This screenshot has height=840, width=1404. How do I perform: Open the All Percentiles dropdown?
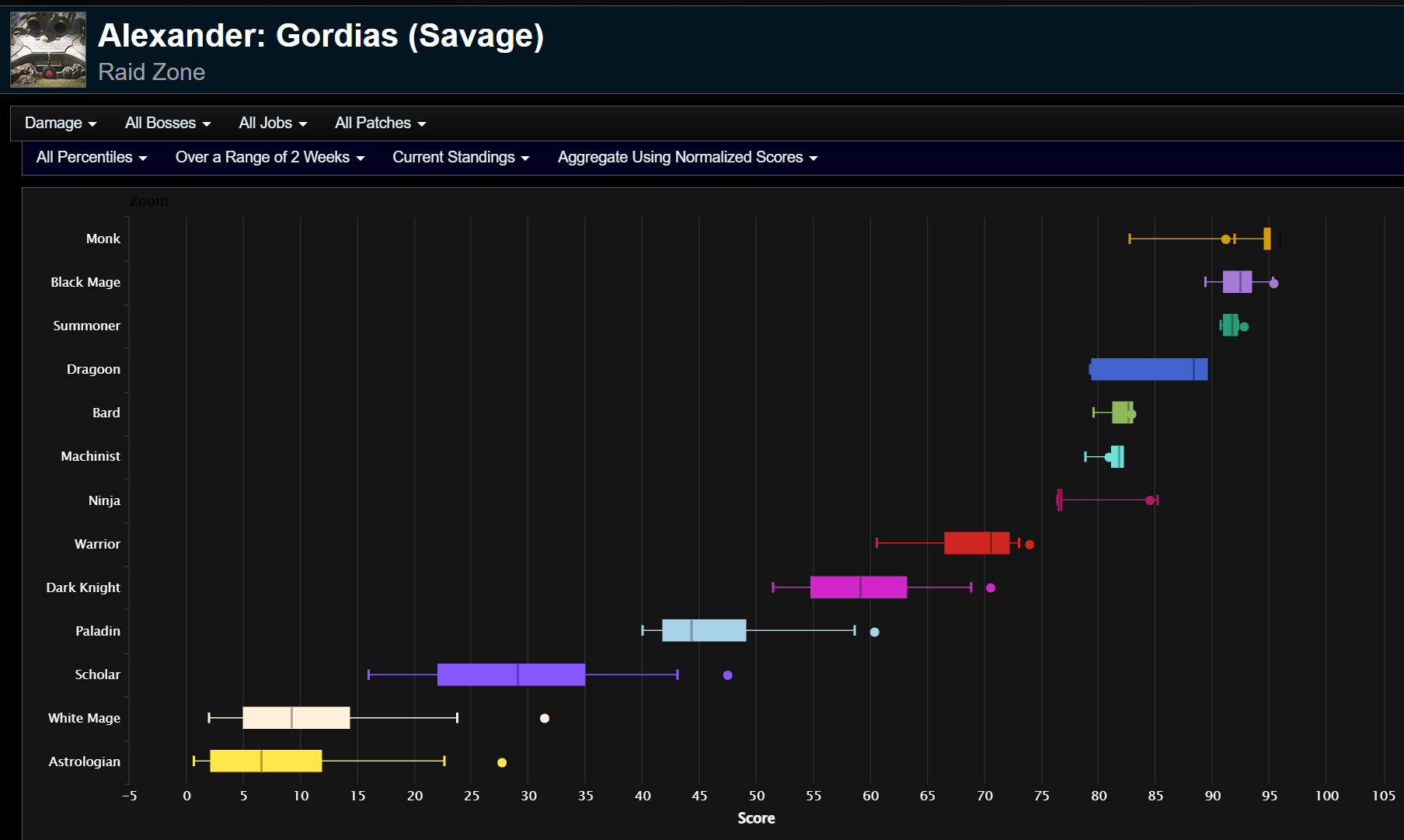pyautogui.click(x=92, y=157)
